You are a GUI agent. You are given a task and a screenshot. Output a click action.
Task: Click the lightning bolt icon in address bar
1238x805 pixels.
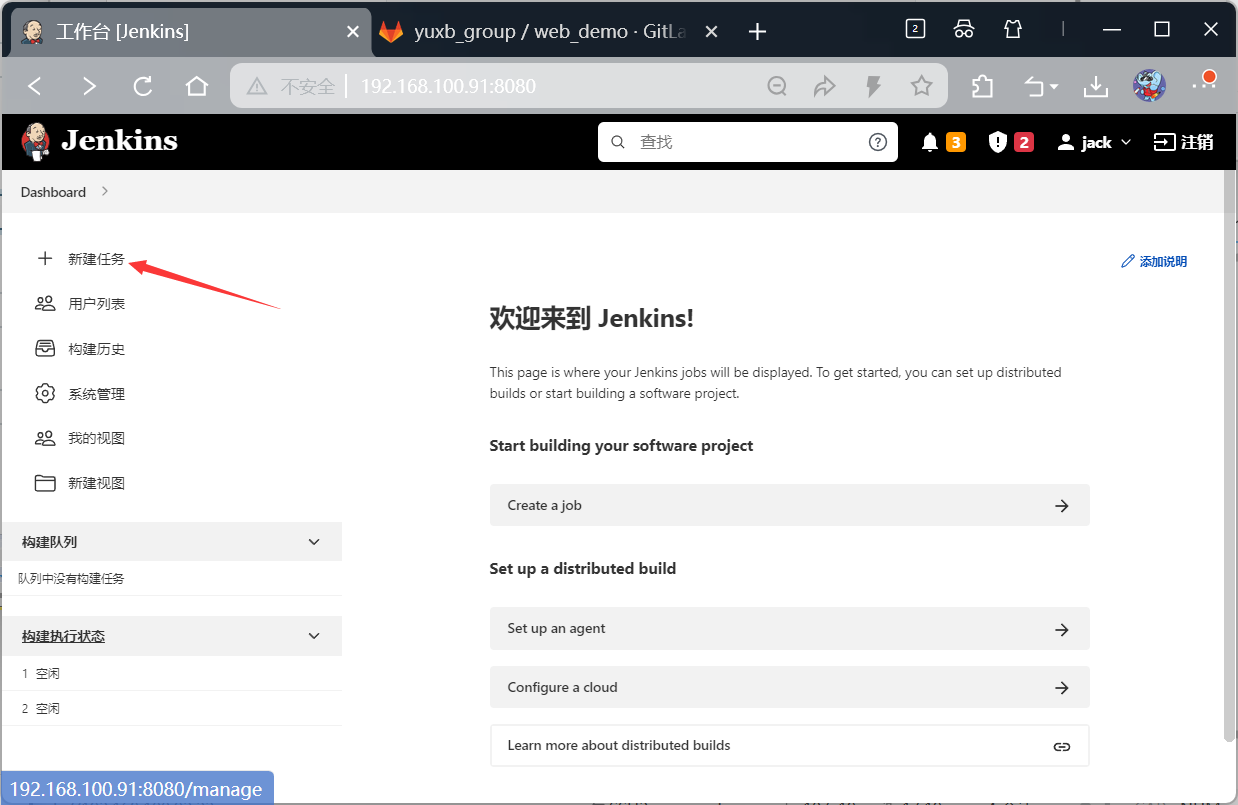tap(873, 87)
